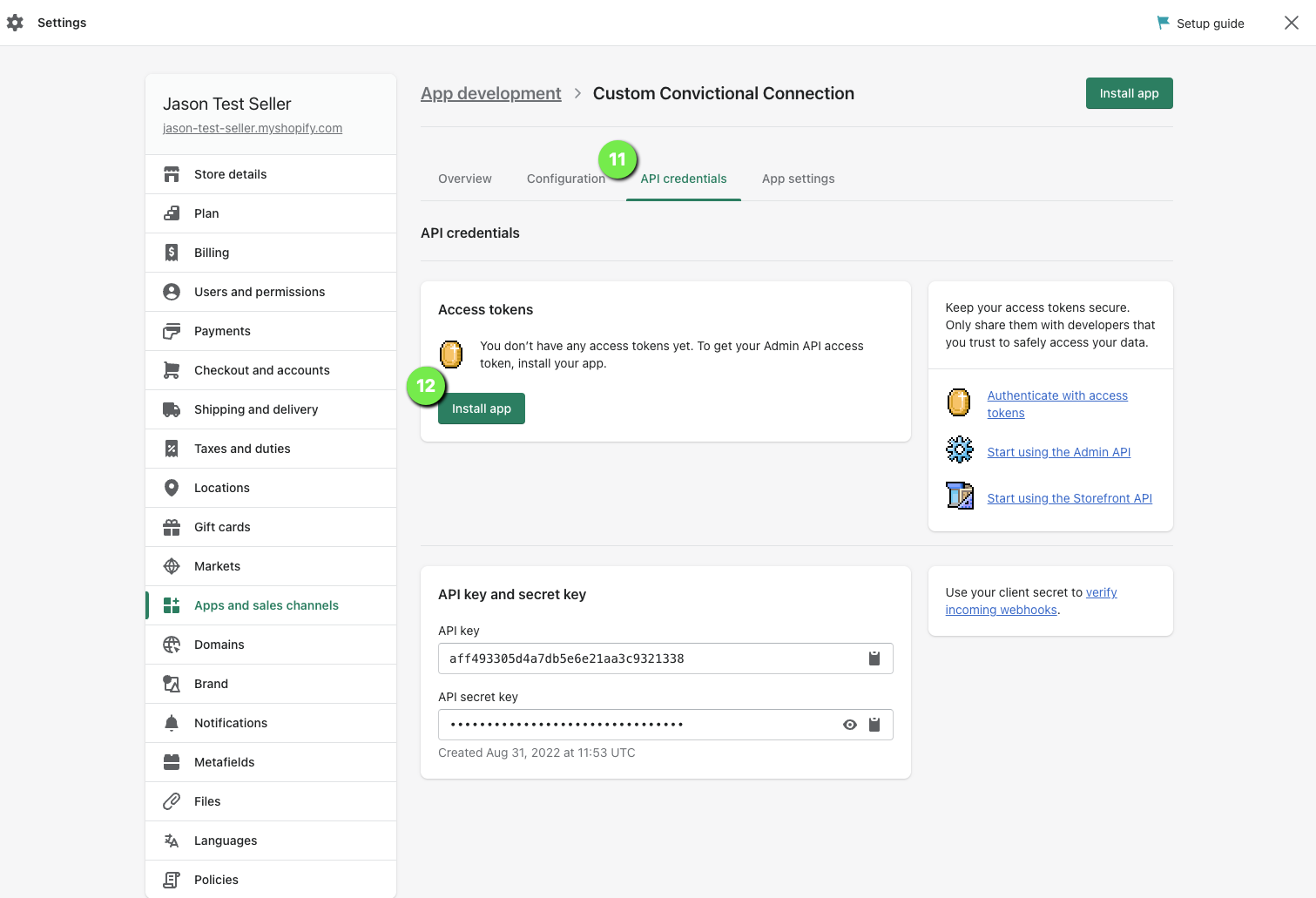Click the Billing receipt icon
This screenshot has width=1316, height=898.
[172, 253]
